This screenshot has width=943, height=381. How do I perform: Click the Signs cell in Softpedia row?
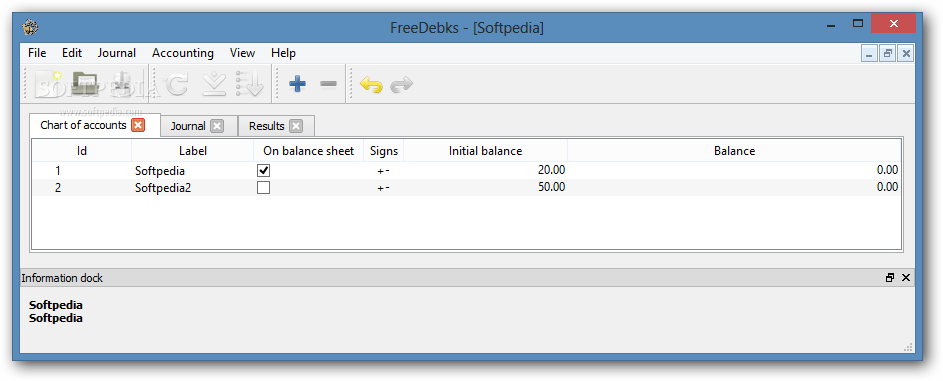coord(384,171)
